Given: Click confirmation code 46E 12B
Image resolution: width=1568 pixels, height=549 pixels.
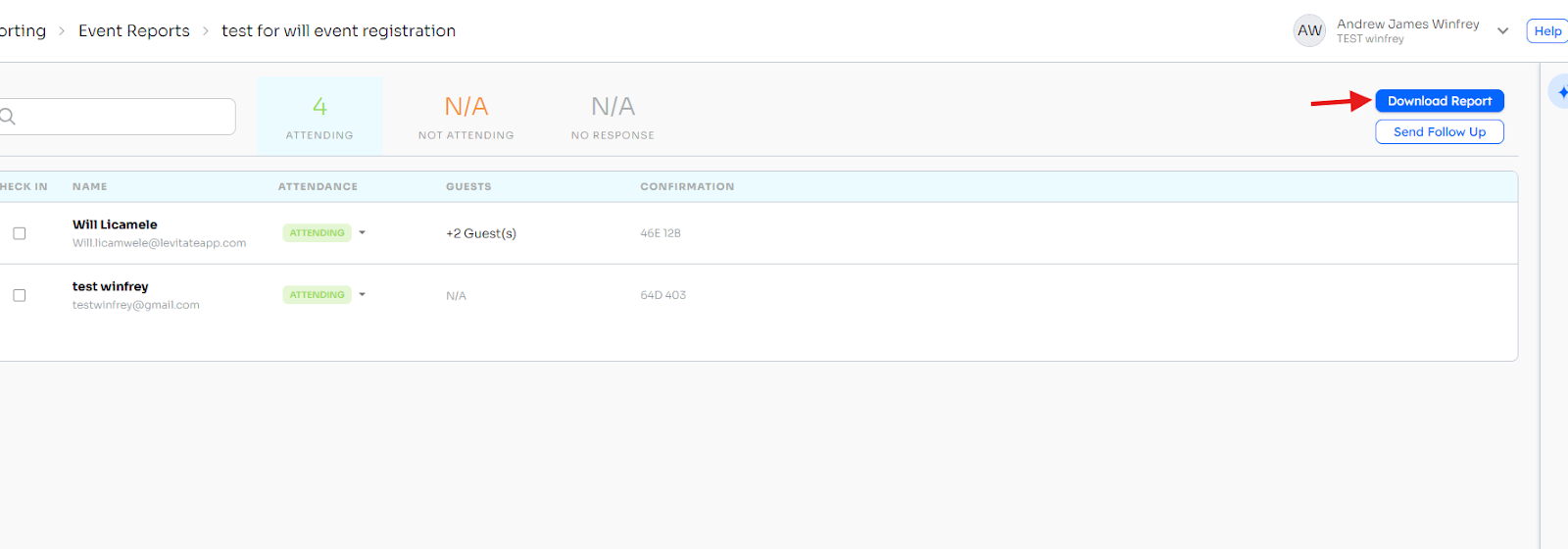Looking at the screenshot, I should tap(661, 233).
